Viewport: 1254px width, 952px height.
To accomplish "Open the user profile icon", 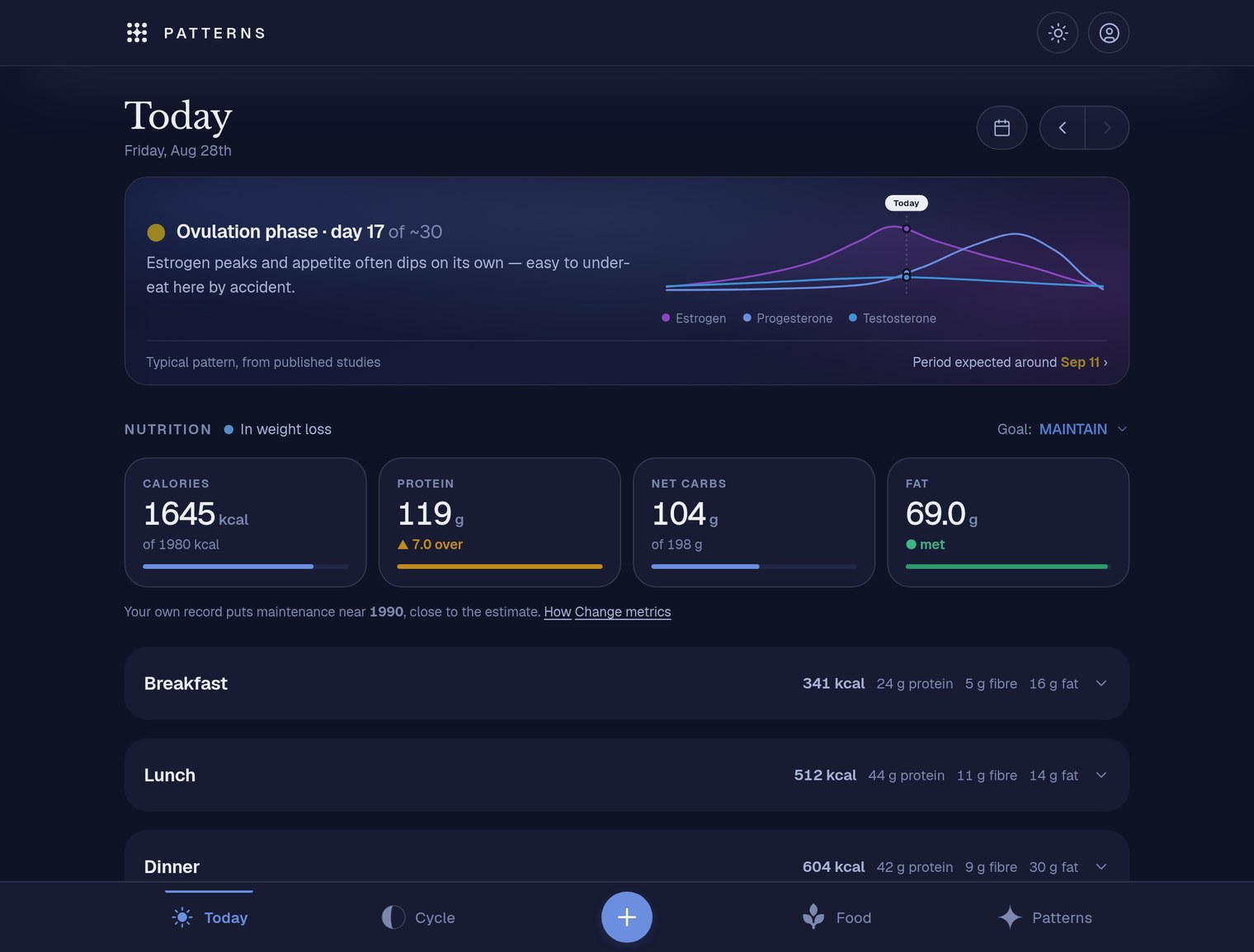I will [1109, 33].
